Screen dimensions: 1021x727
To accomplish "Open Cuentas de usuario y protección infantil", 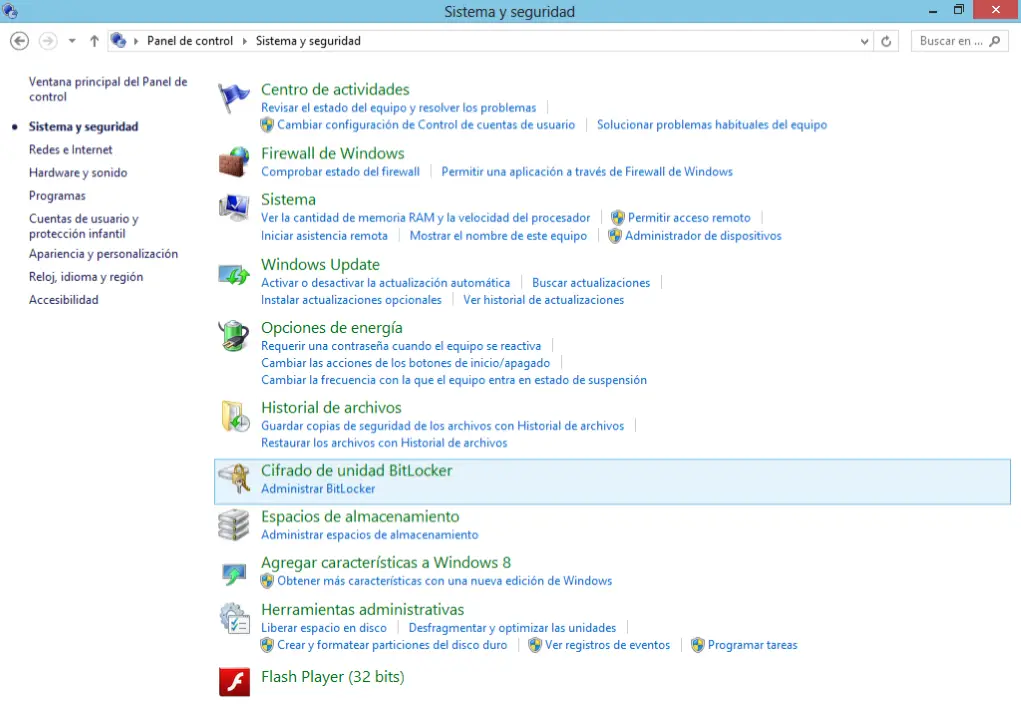I will pyautogui.click(x=83, y=226).
